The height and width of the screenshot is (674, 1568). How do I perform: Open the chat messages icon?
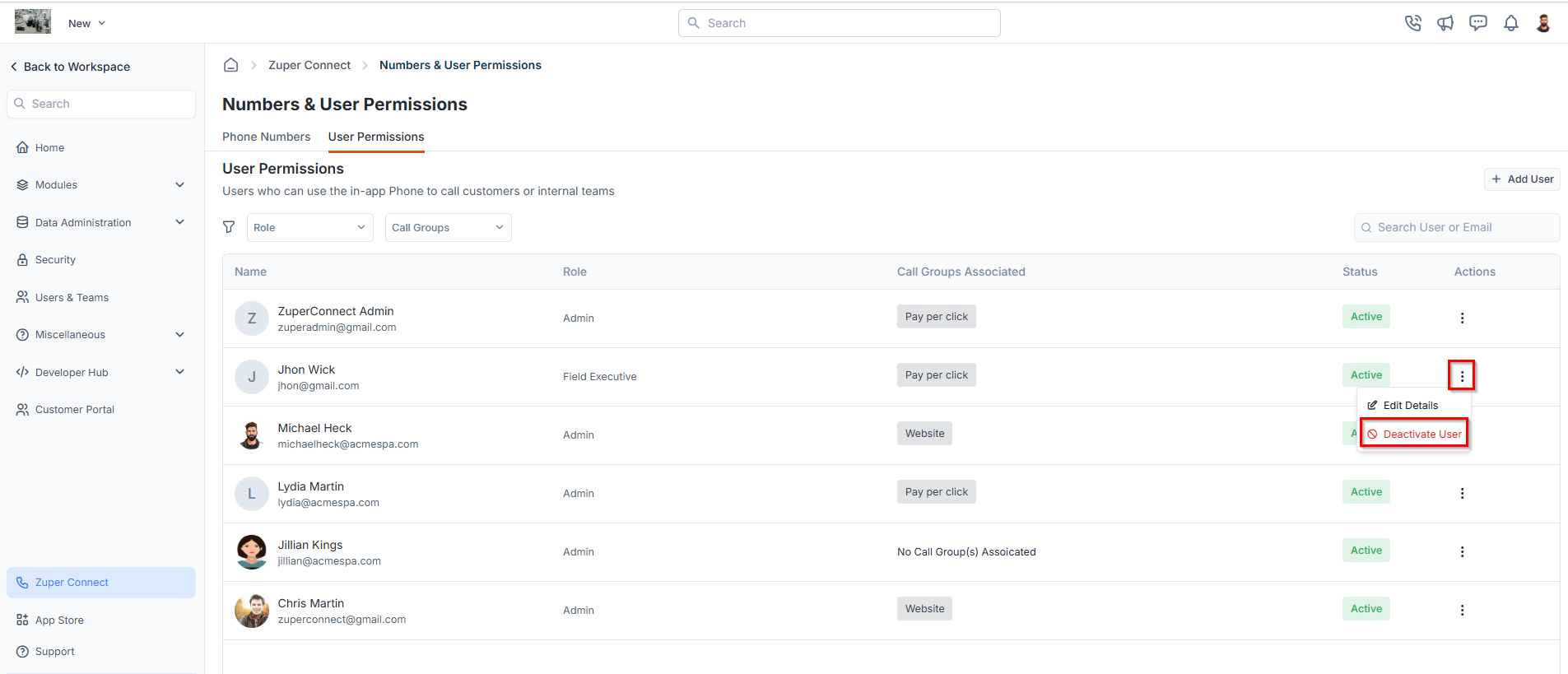1478,23
